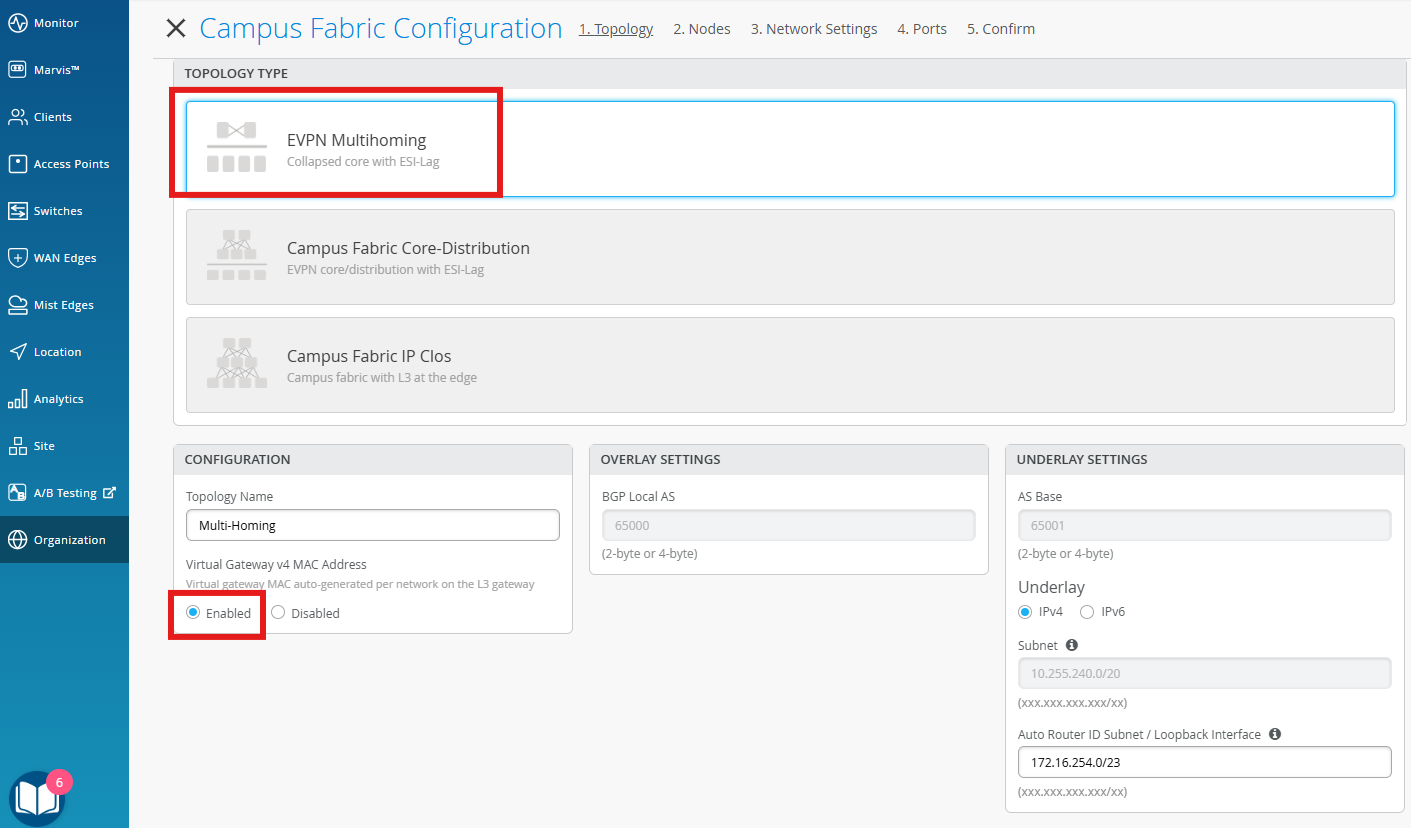Viewport: 1411px width, 828px height.
Task: Choose Campus Fabric Core-Distribution topology
Action: coord(789,257)
